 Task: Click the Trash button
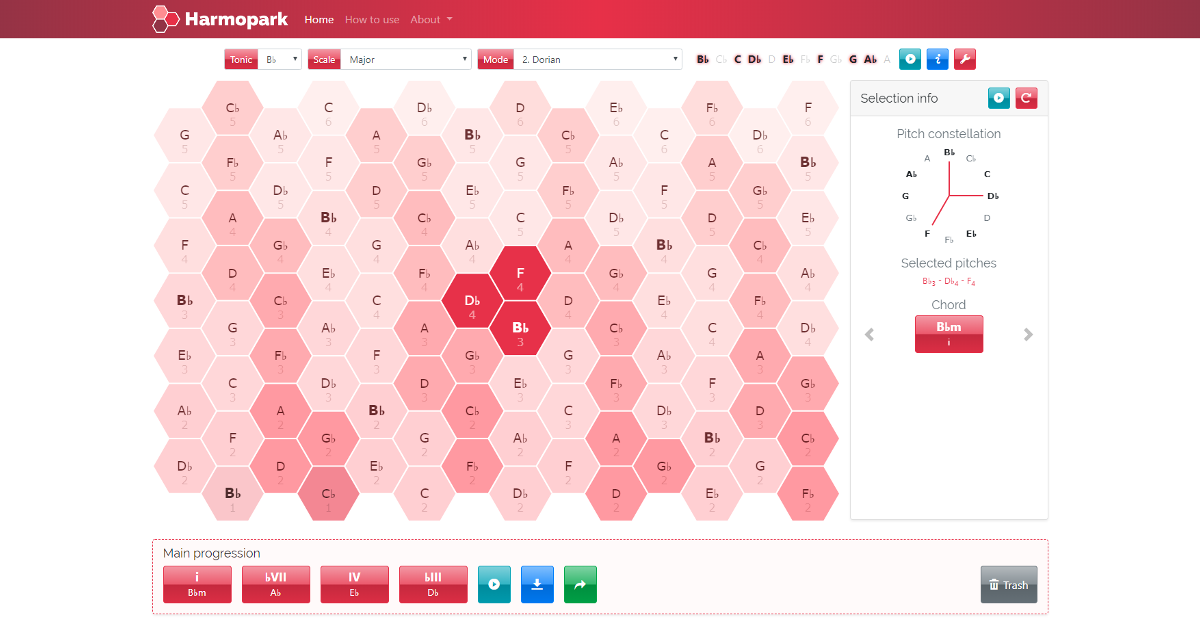1009,585
